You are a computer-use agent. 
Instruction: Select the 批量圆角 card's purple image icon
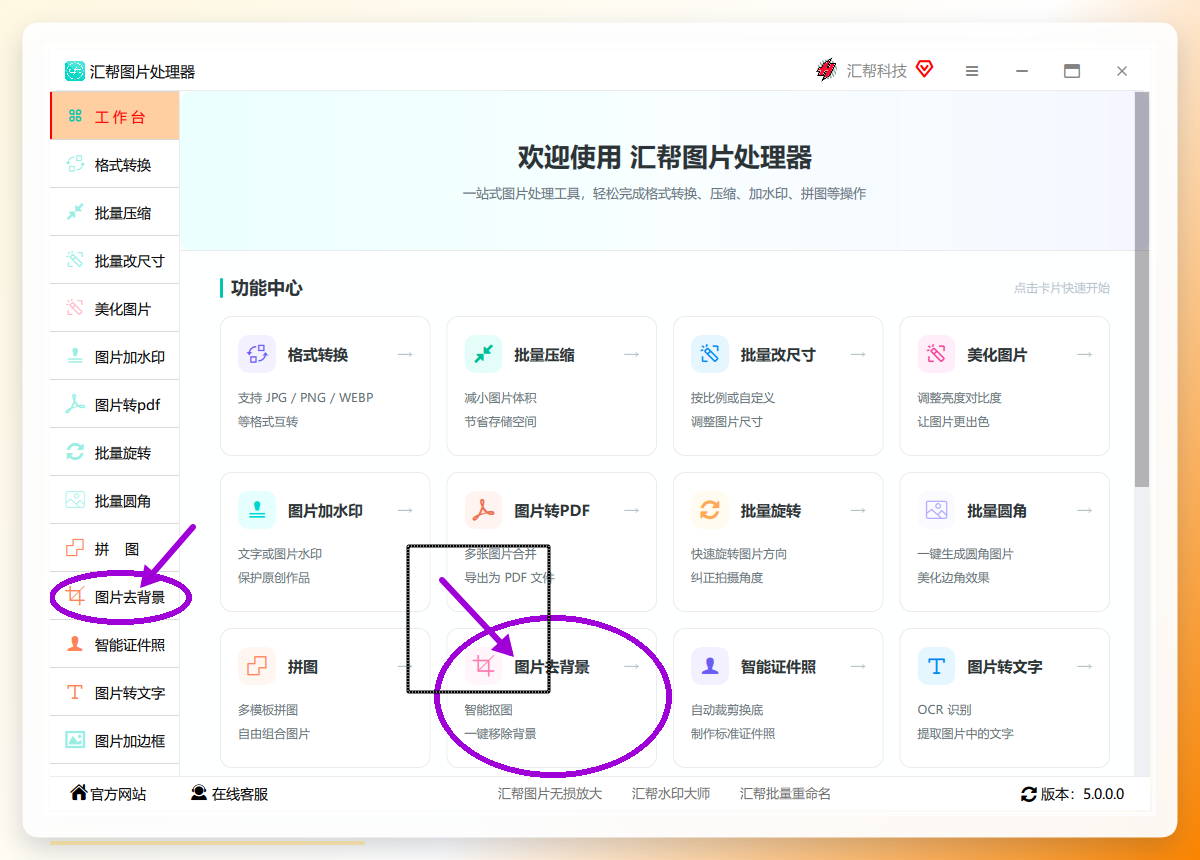click(937, 510)
